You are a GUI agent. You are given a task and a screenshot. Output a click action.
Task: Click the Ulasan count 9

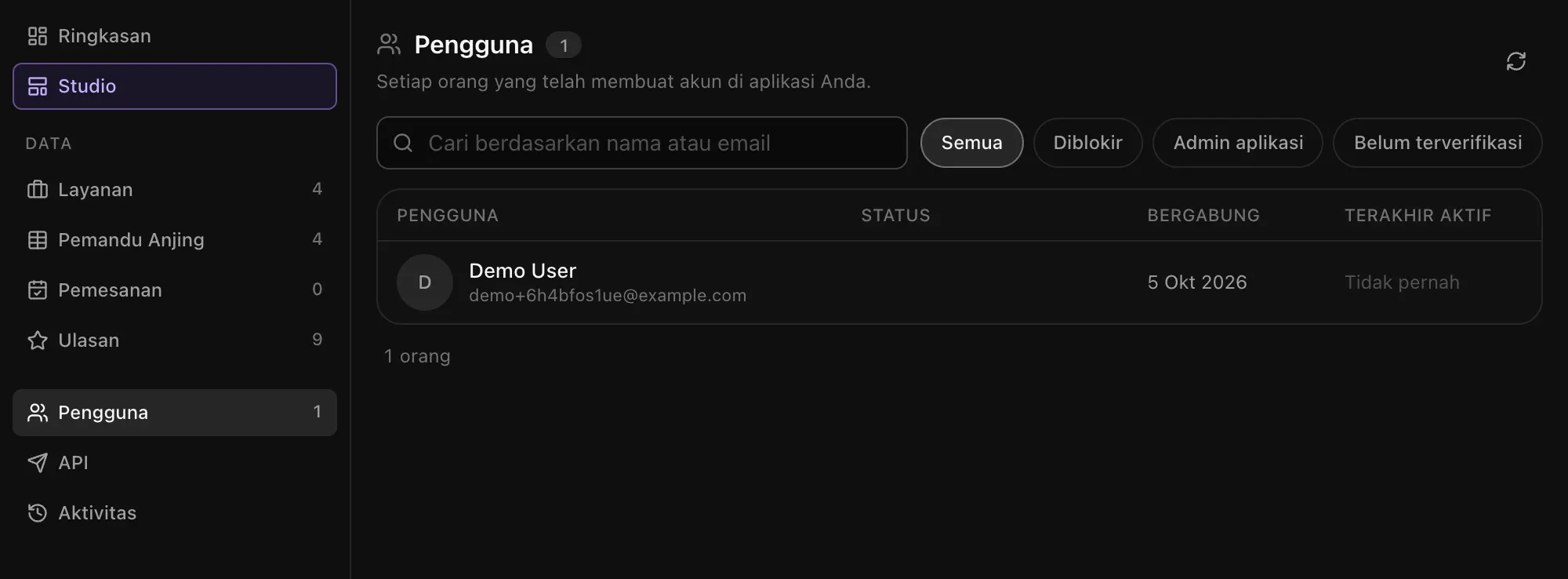click(x=317, y=340)
